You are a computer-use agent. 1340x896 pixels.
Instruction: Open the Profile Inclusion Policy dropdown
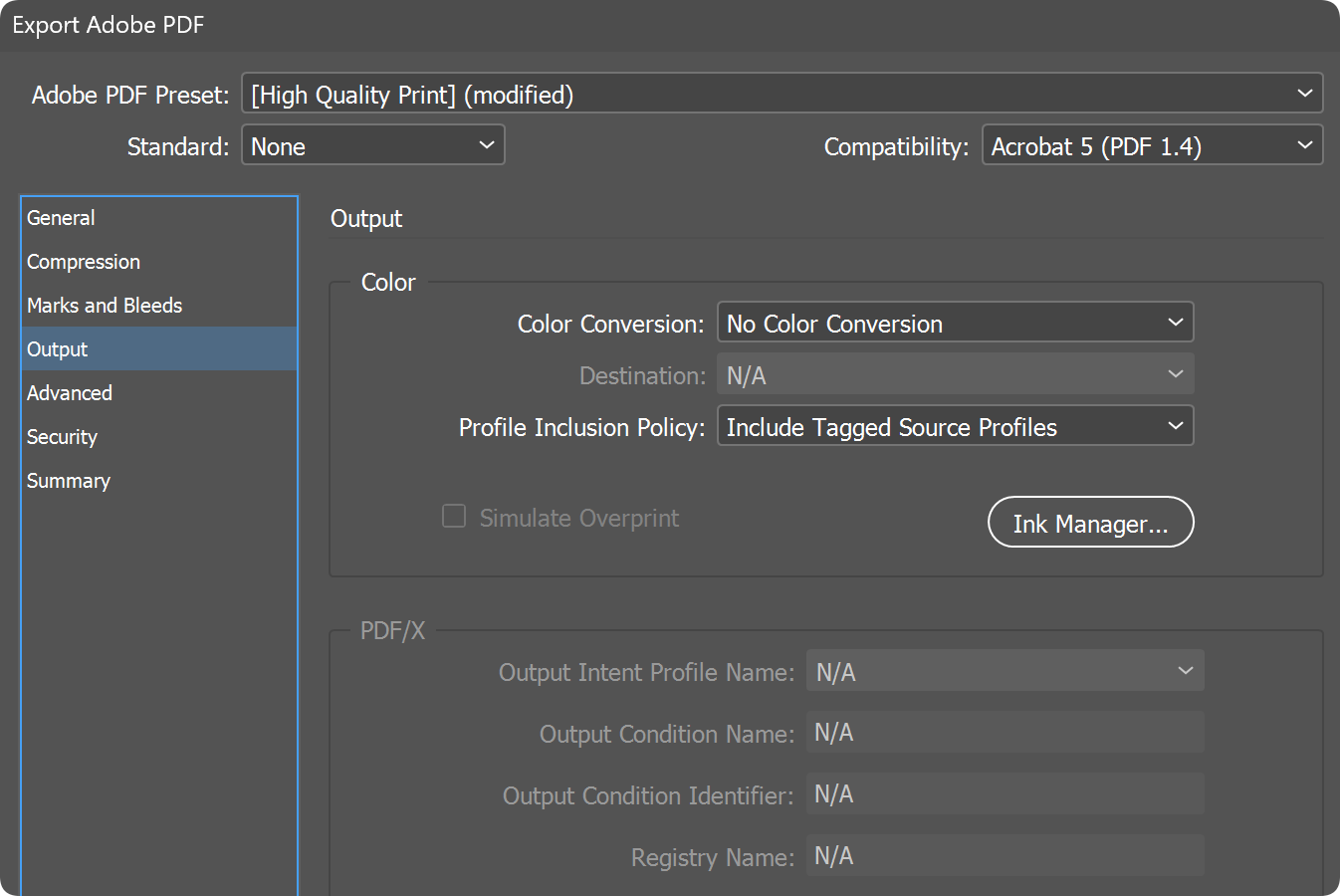point(955,426)
